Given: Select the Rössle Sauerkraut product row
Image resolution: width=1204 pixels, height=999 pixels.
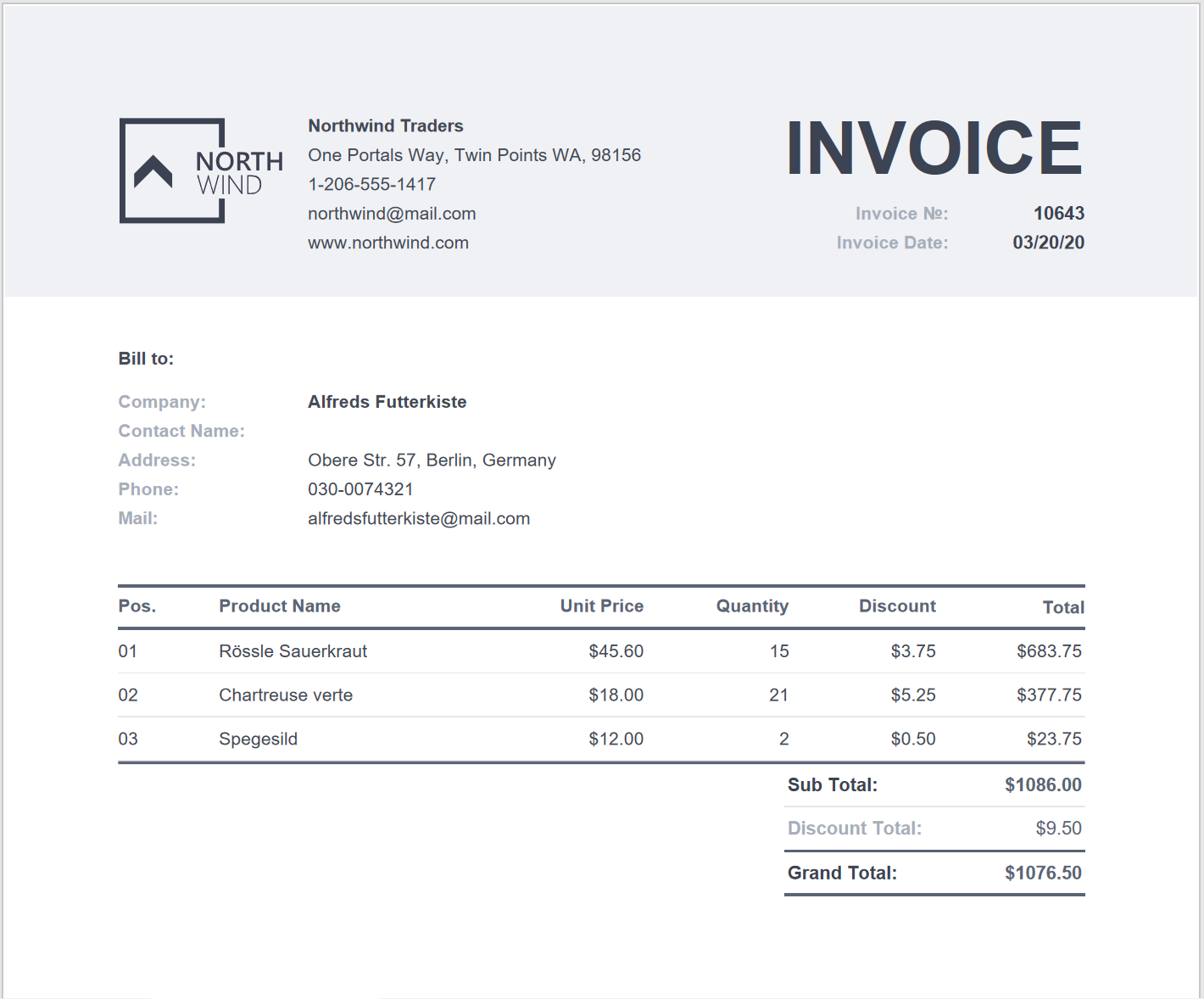Looking at the screenshot, I should pos(293,651).
